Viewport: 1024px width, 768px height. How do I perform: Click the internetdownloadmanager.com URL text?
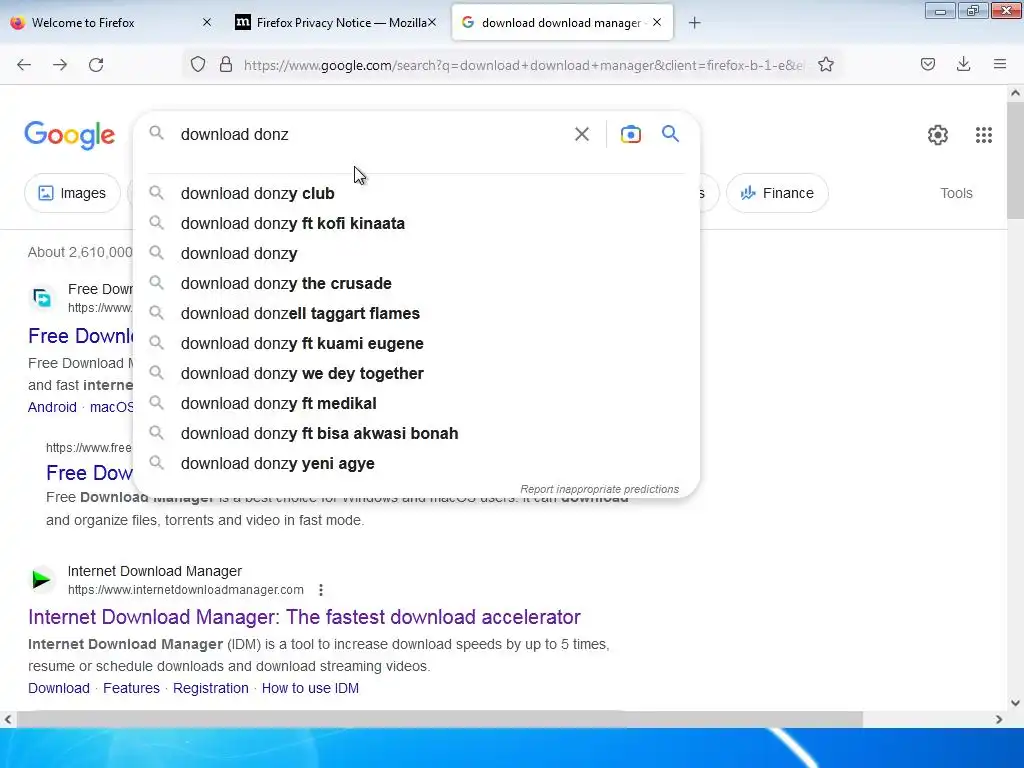(185, 590)
